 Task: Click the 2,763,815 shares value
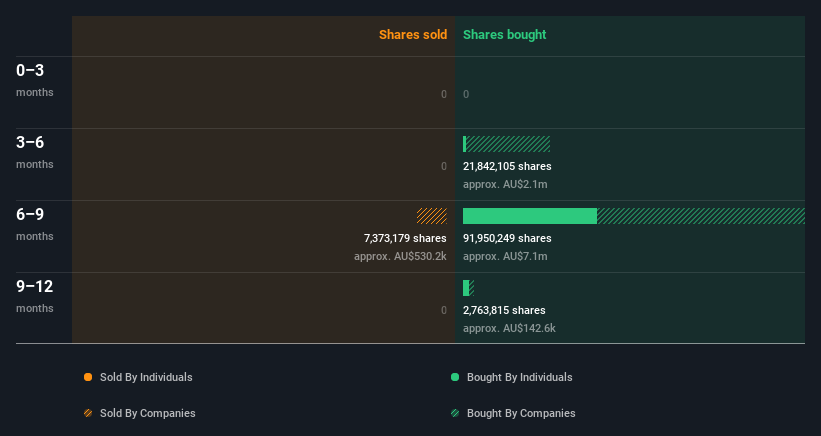pyautogui.click(x=504, y=310)
